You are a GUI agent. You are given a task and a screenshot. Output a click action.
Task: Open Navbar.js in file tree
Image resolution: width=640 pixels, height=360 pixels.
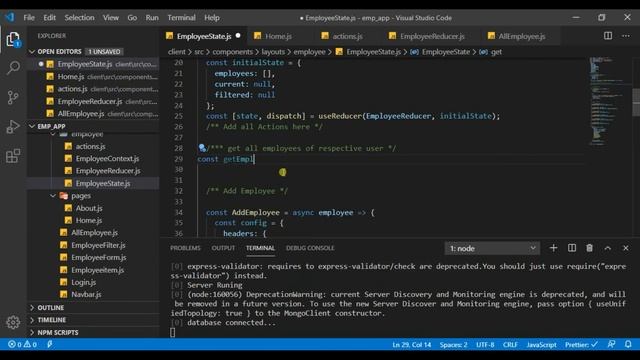tap(86, 294)
